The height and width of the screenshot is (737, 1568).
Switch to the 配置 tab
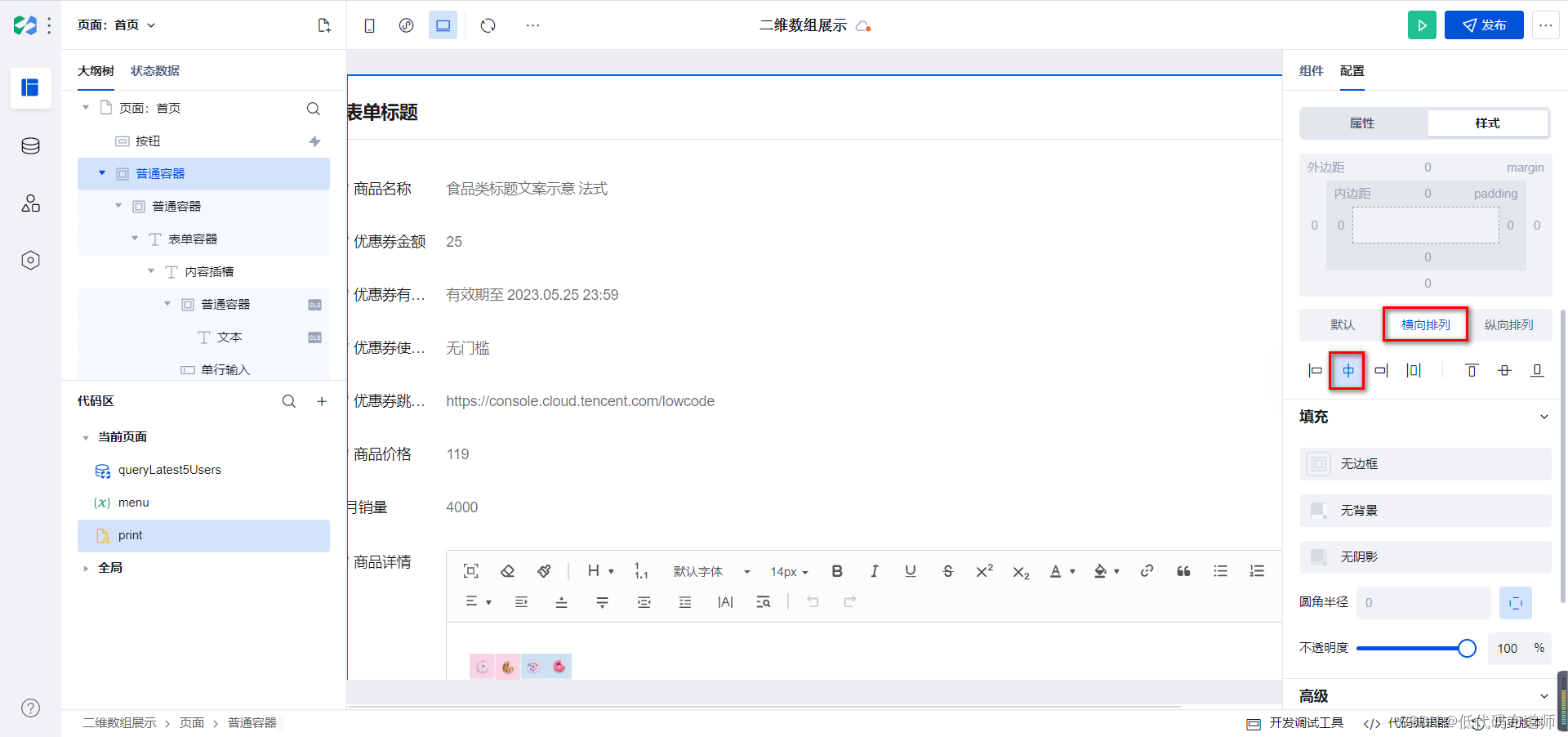[1352, 71]
